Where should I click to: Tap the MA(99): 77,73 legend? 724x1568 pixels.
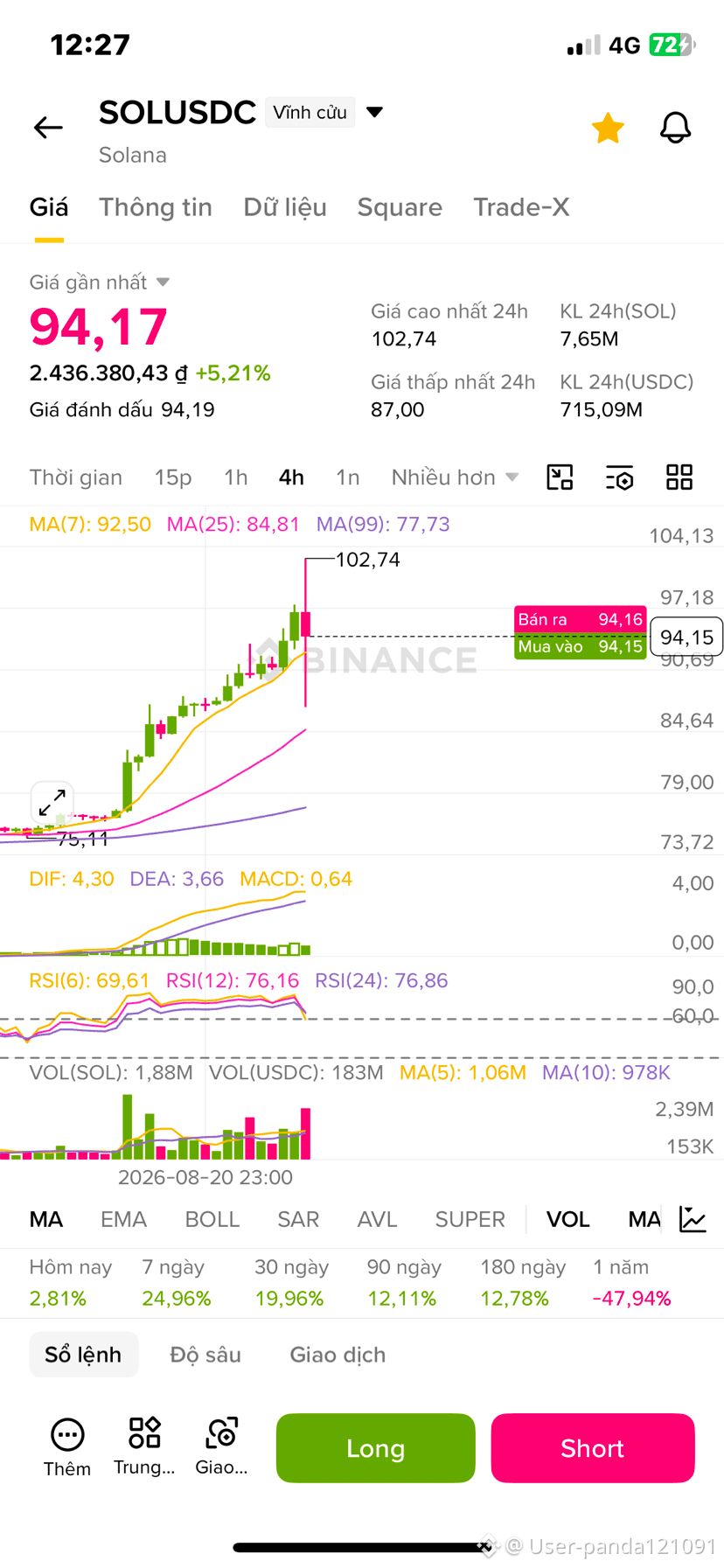(x=383, y=524)
